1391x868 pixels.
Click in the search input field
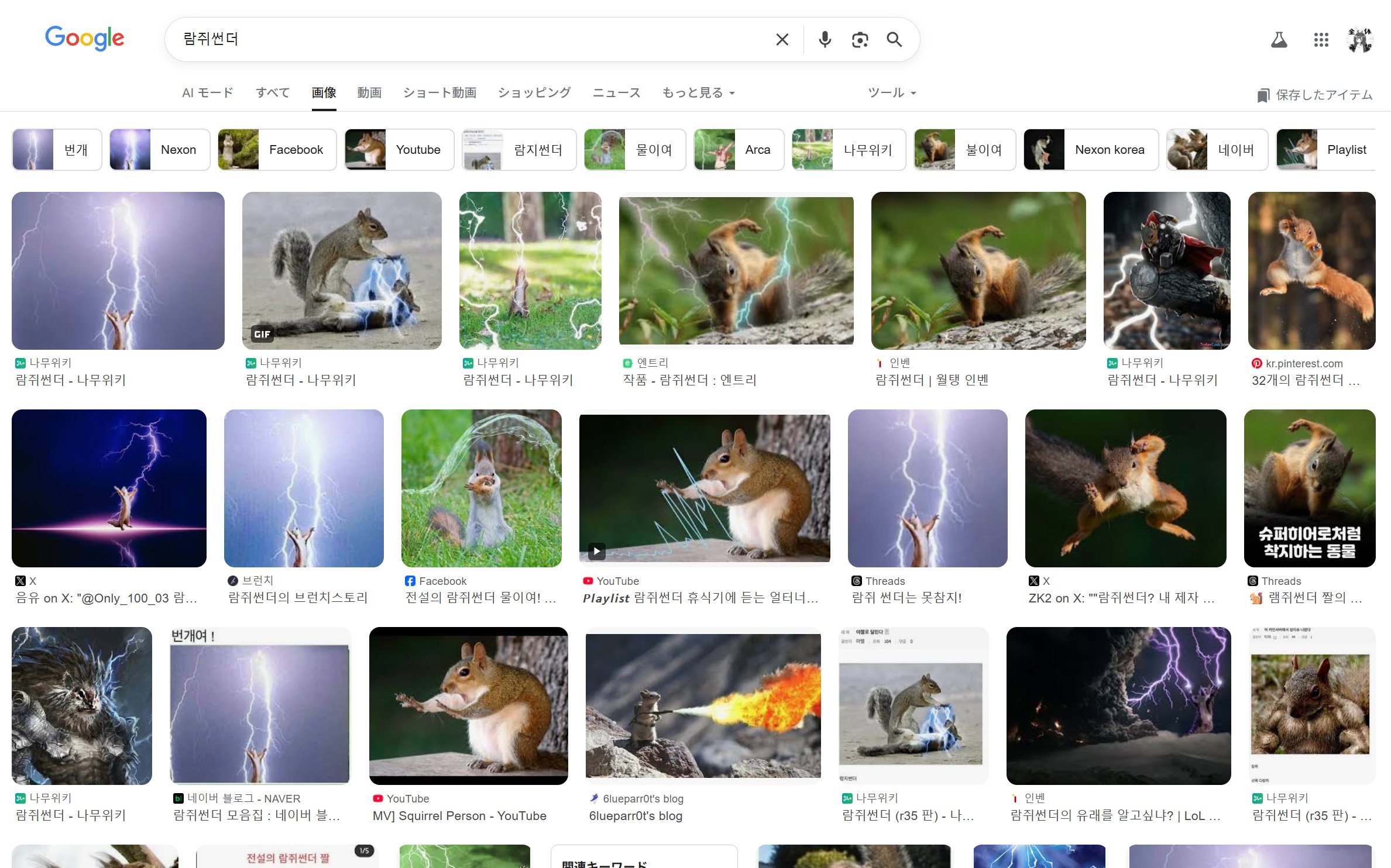click(x=468, y=39)
